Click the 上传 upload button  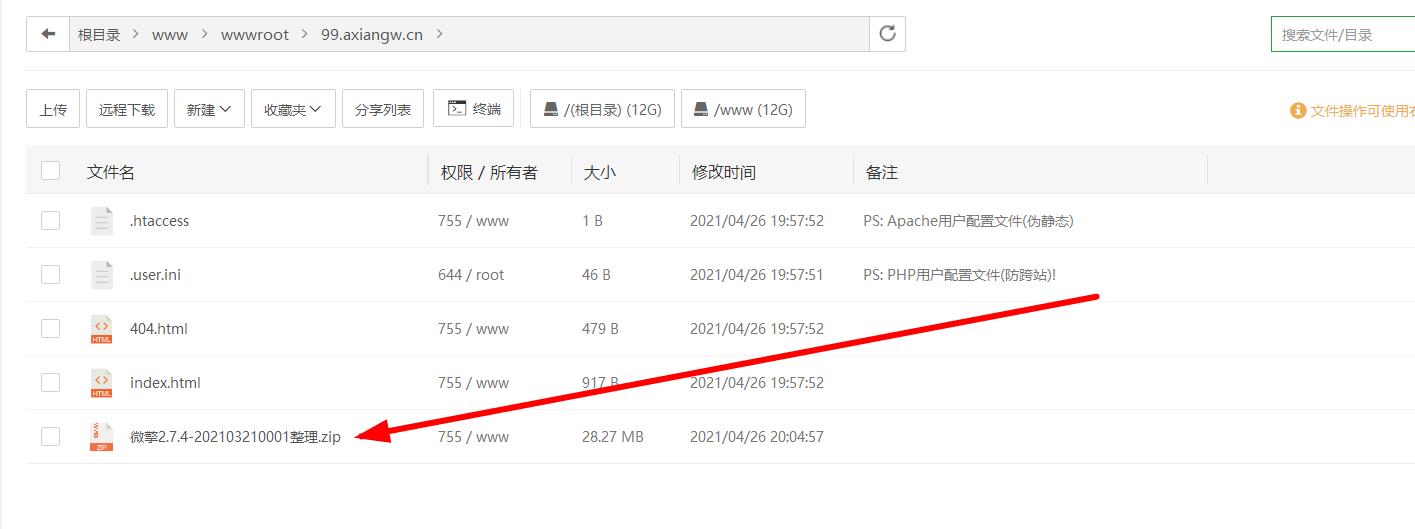click(x=53, y=109)
